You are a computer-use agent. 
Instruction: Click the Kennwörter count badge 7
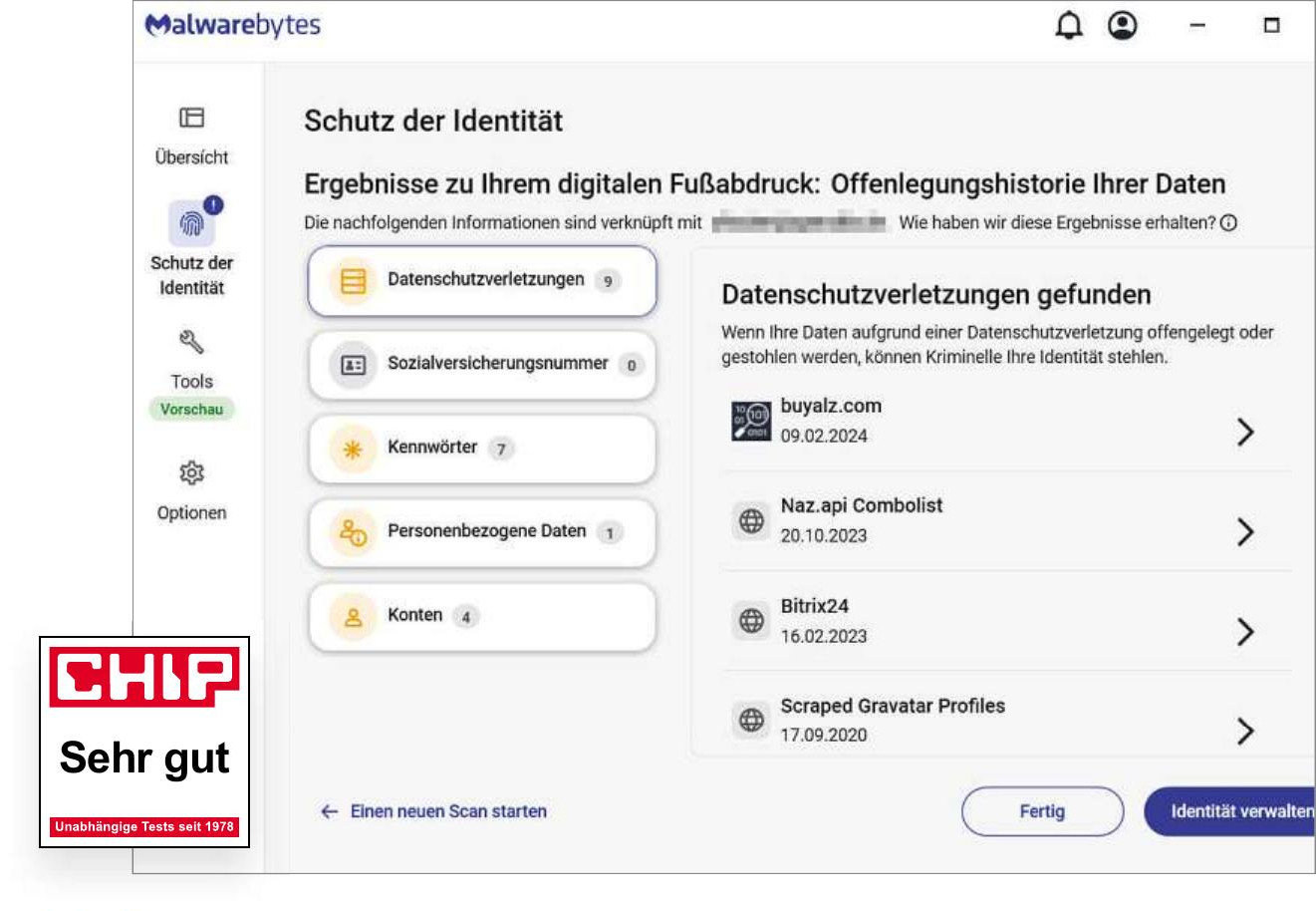[x=501, y=449]
